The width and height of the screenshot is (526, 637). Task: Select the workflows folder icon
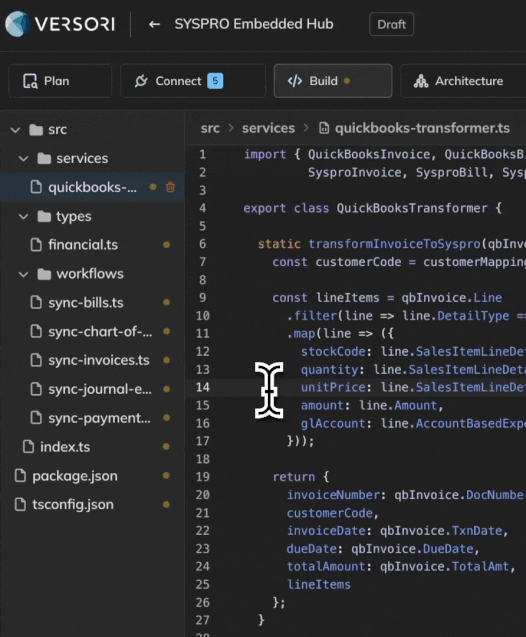pyautogui.click(x=44, y=274)
